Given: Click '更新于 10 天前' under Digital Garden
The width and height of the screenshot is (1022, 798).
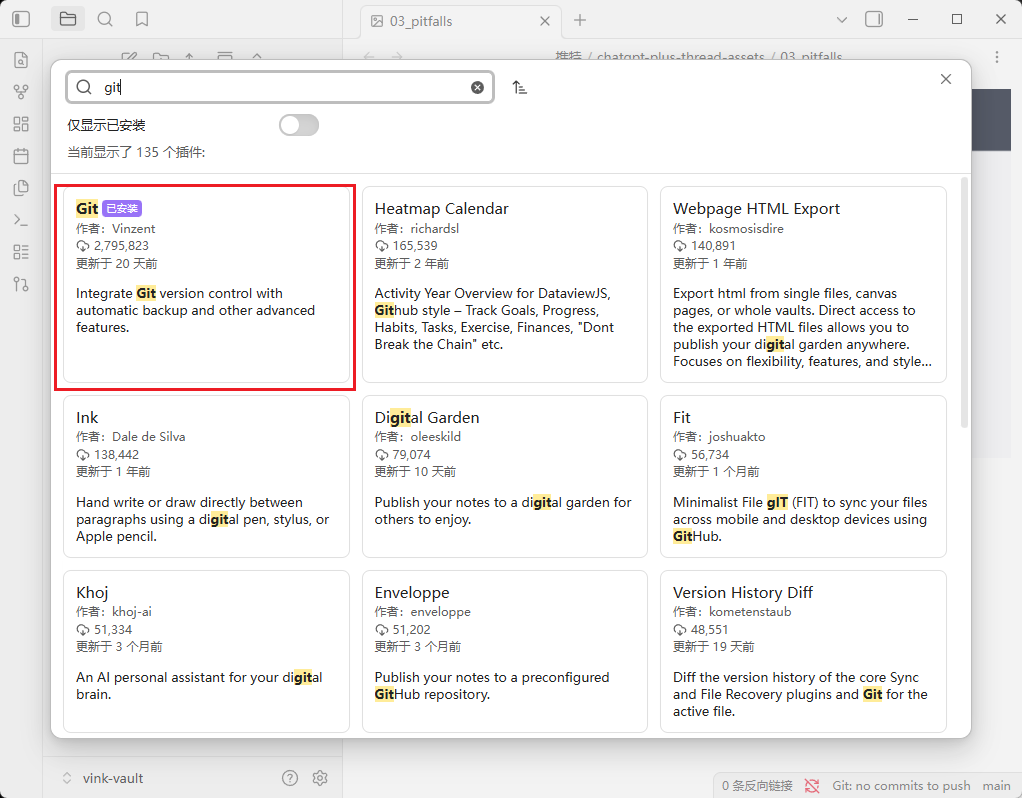Looking at the screenshot, I should pyautogui.click(x=415, y=471).
